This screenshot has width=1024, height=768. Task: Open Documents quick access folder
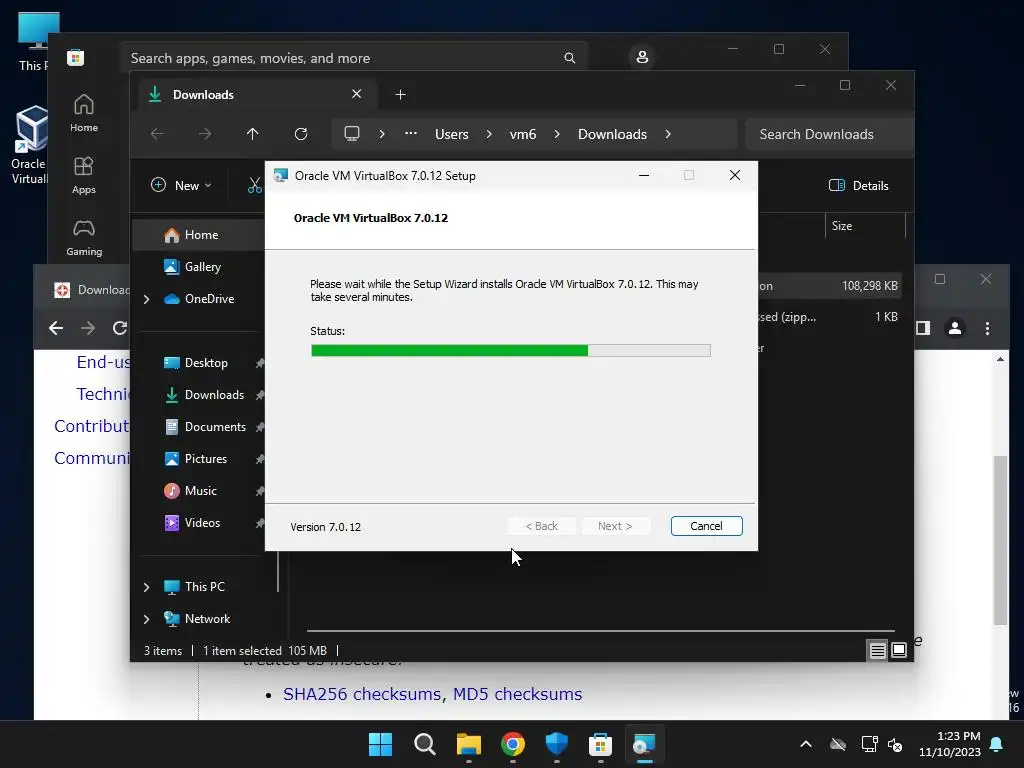[x=215, y=426]
